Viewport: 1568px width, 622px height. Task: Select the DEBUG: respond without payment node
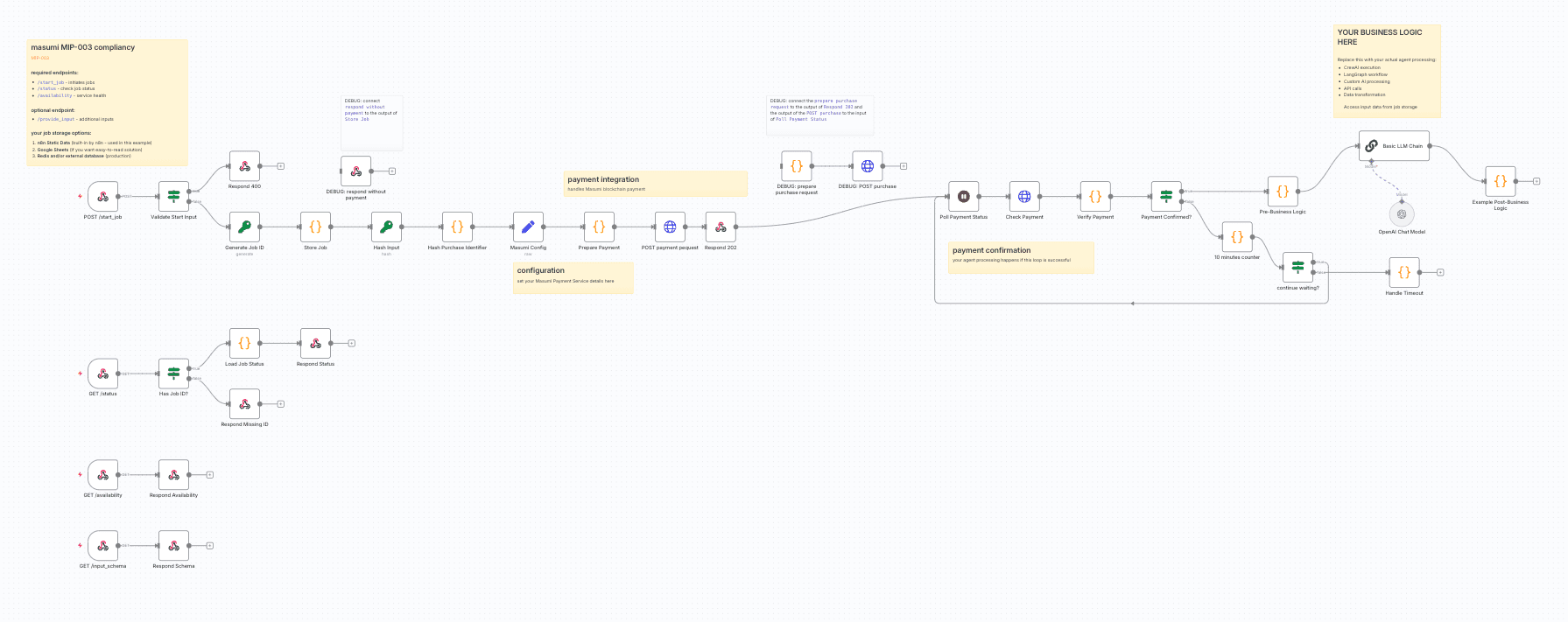(x=355, y=171)
